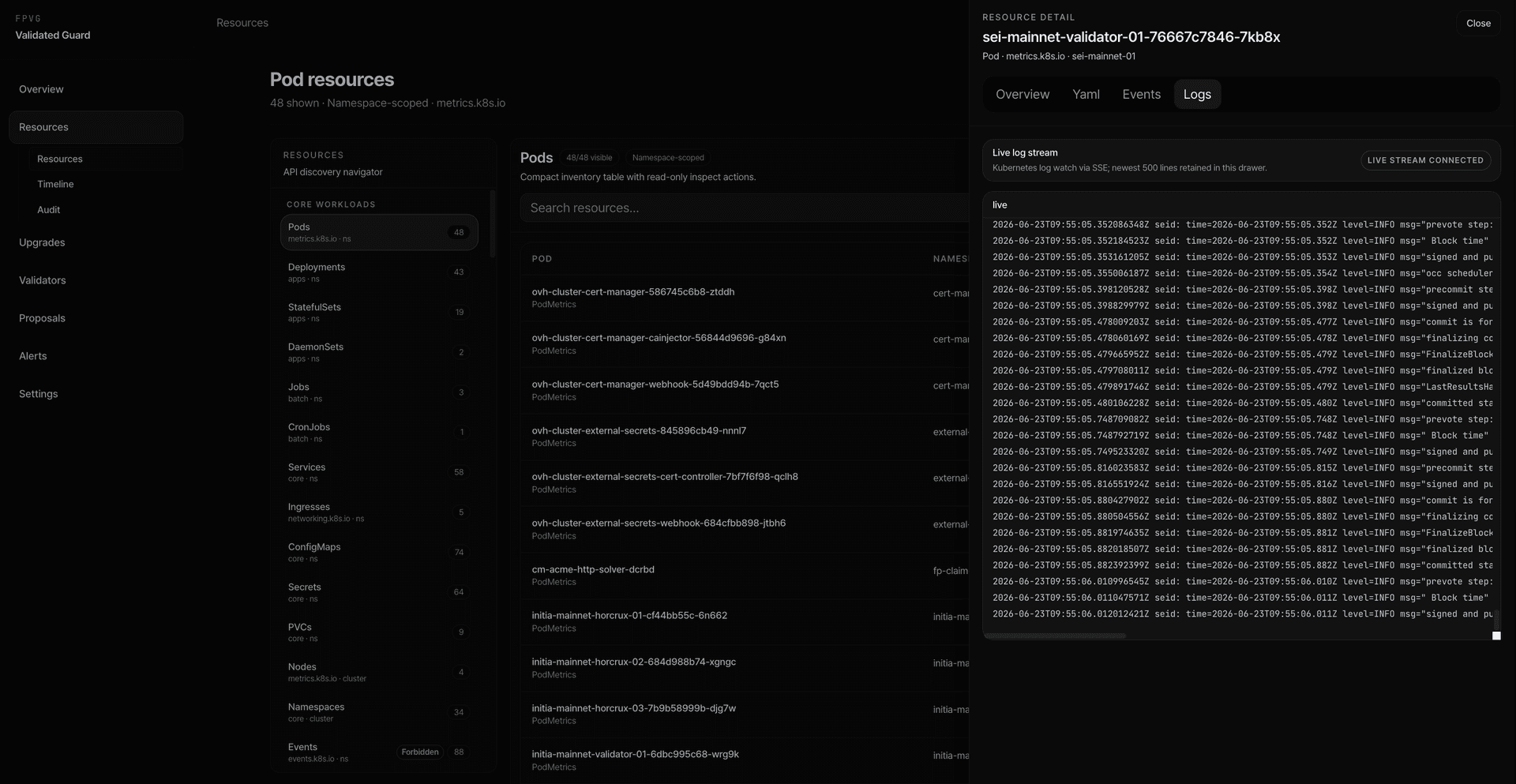Switch to the Events tab

point(1141,94)
